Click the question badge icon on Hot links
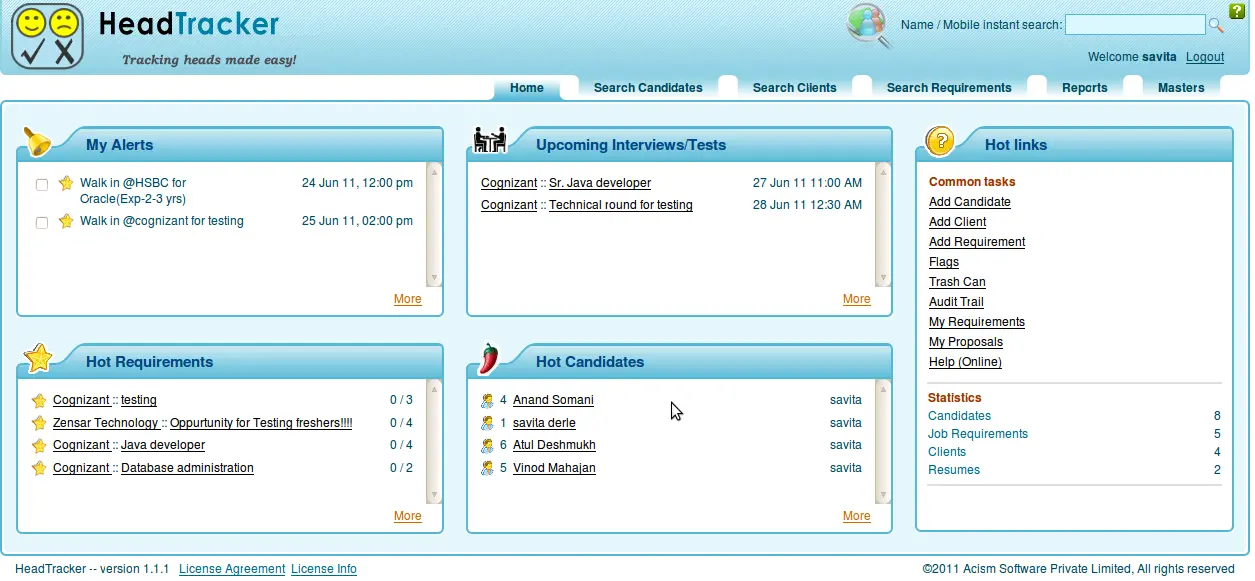Viewport: 1255px width, 581px height. coord(938,141)
